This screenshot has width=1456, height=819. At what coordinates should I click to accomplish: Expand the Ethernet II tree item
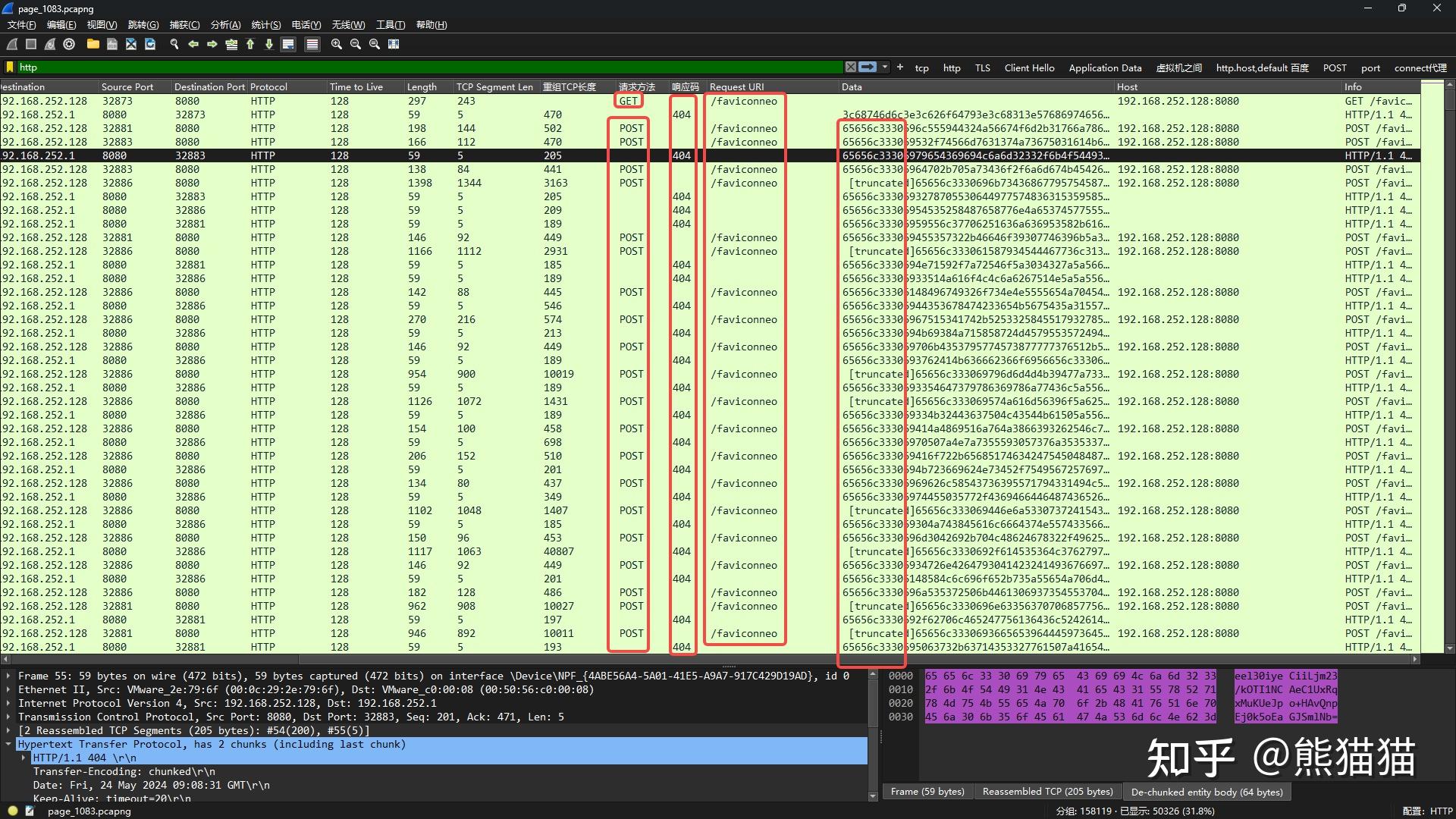pyautogui.click(x=8, y=689)
